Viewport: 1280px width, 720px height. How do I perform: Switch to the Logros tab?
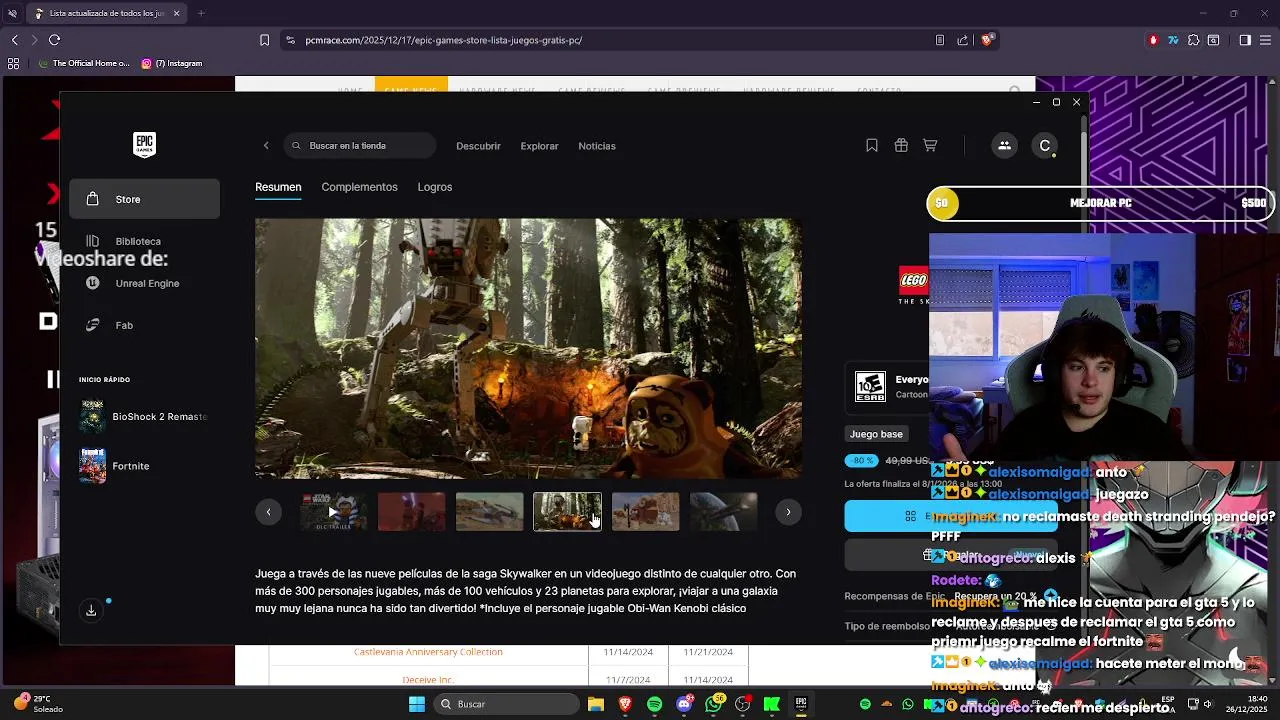435,187
